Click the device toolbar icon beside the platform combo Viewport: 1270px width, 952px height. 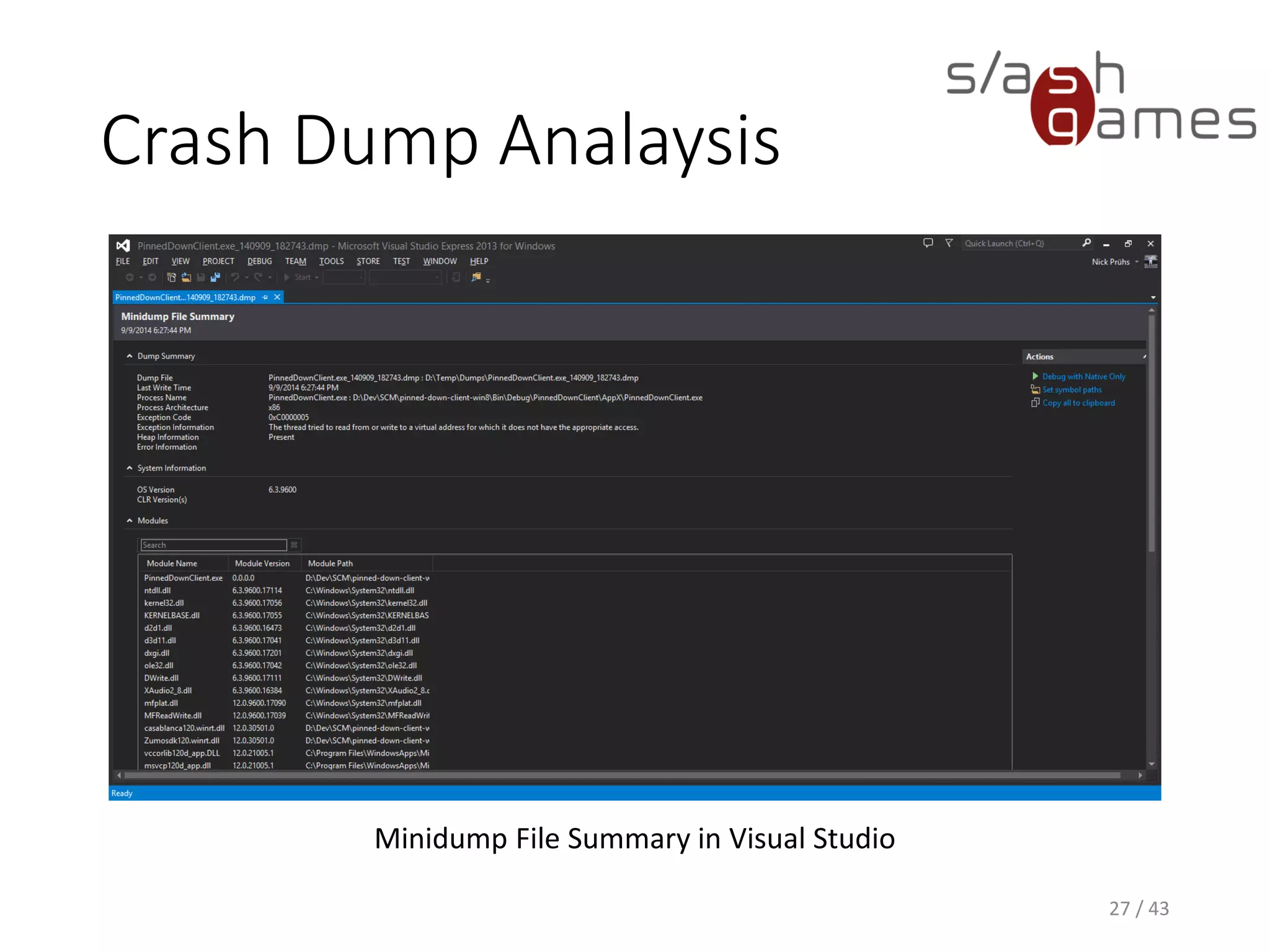pyautogui.click(x=456, y=278)
